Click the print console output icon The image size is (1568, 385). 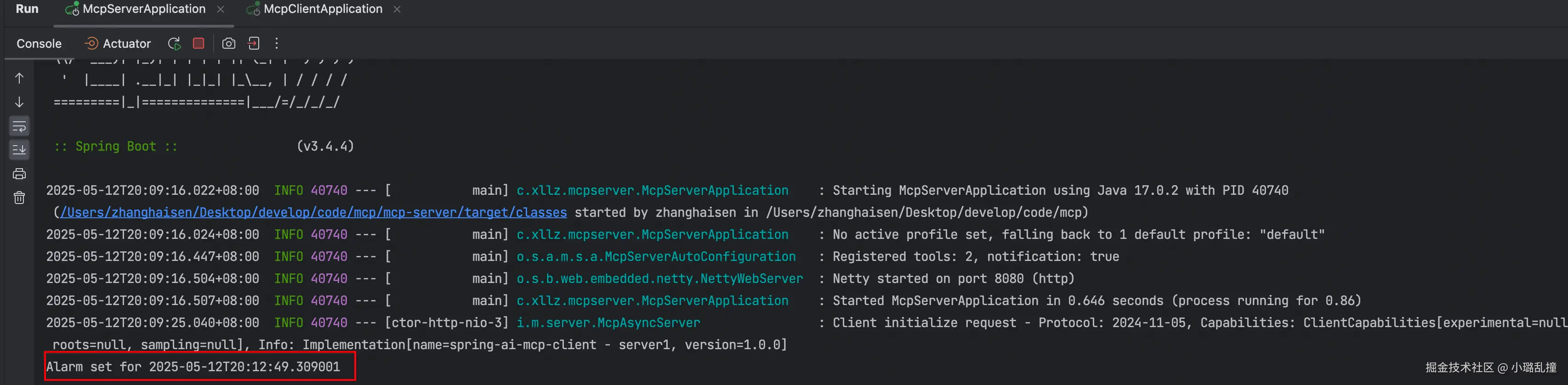(x=19, y=174)
